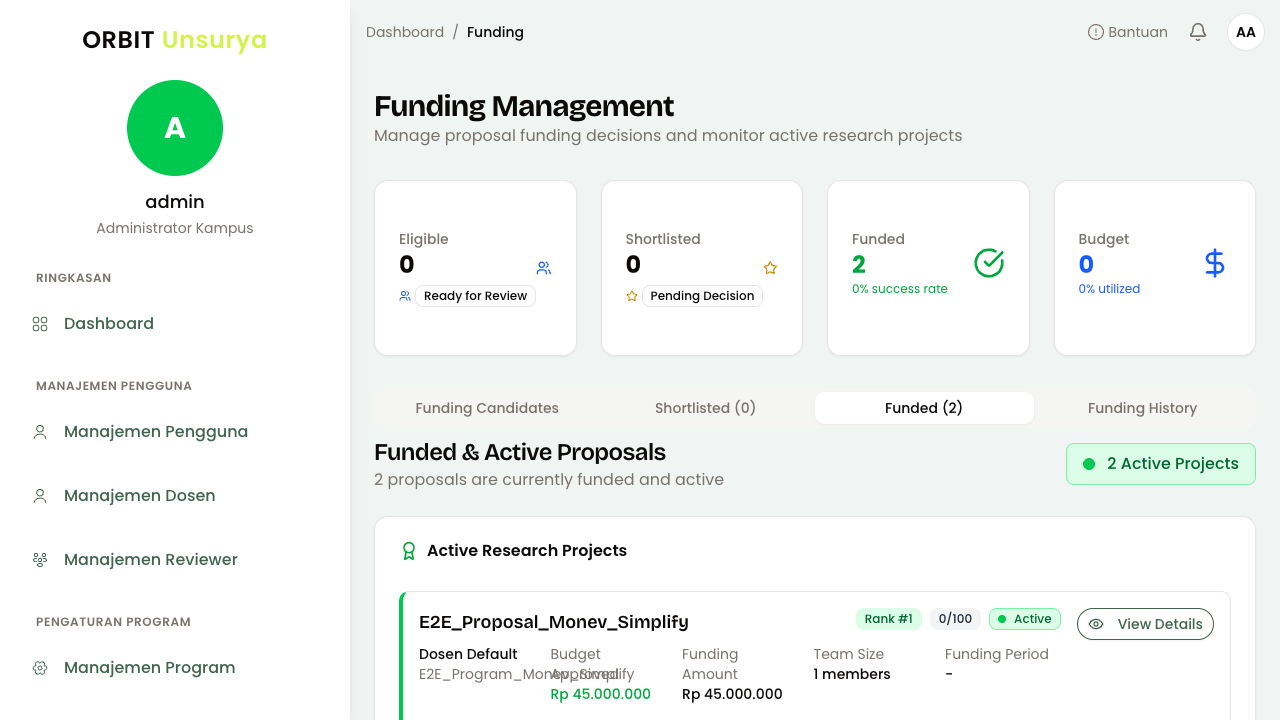This screenshot has height=720, width=1280.
Task: Click the Funding breadcrumb item
Action: (x=495, y=32)
